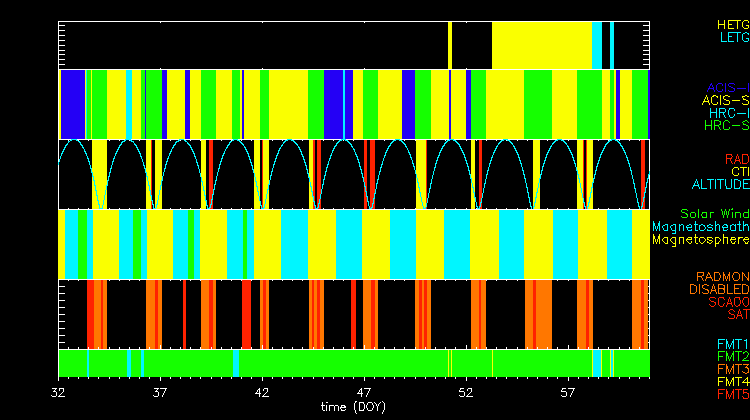The height and width of the screenshot is (420, 750).
Task: Click the large yellow HETG block in top row
Action: click(x=540, y=45)
